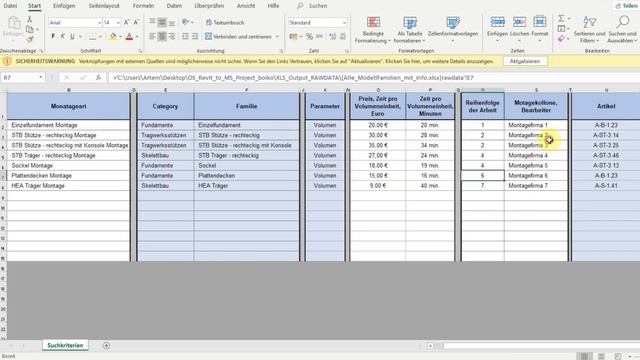This screenshot has width=640, height=360.
Task: Toggle italic formatting (K)
Action: click(62, 36)
